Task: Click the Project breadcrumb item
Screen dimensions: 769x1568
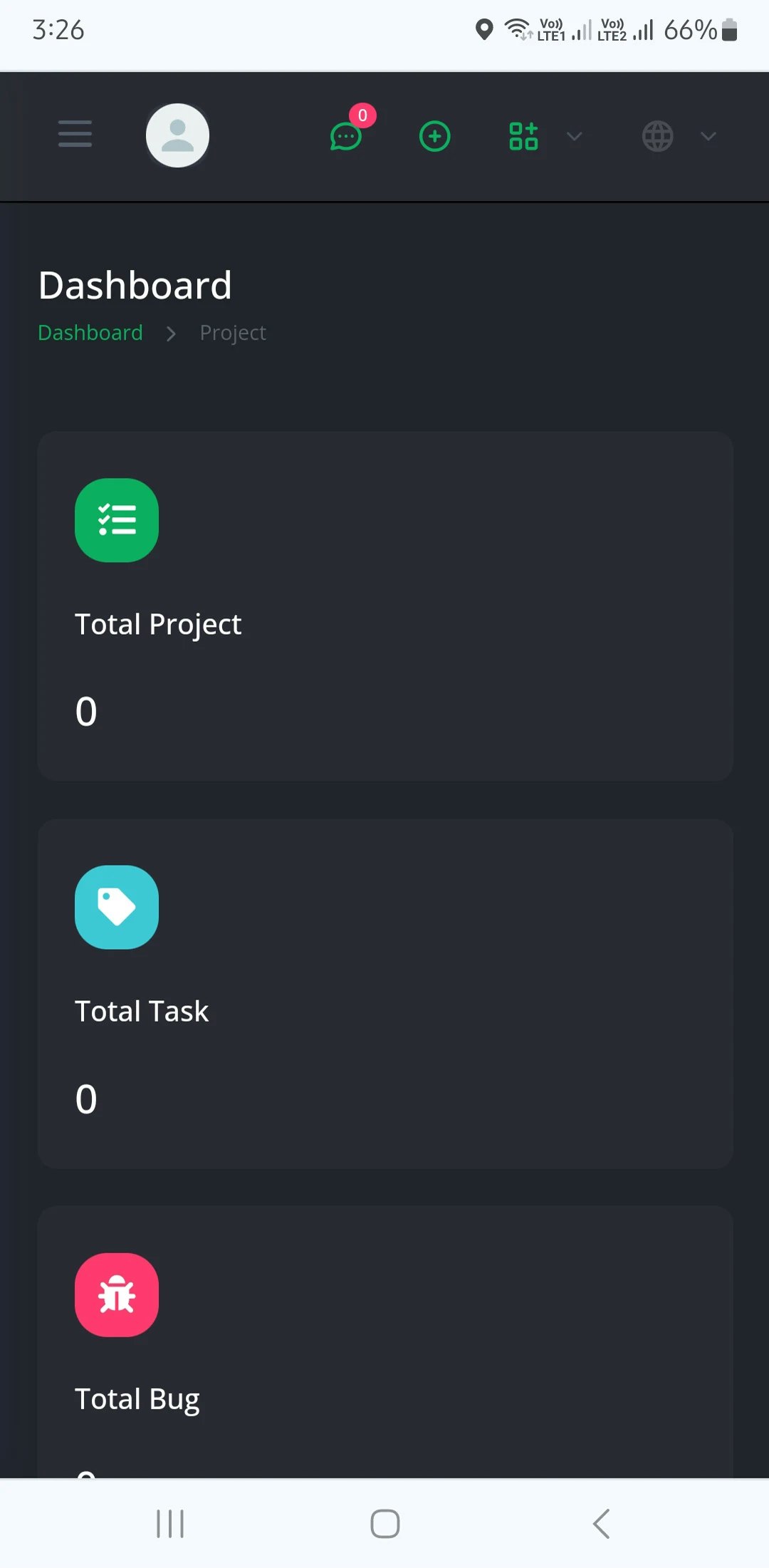Action: click(233, 333)
